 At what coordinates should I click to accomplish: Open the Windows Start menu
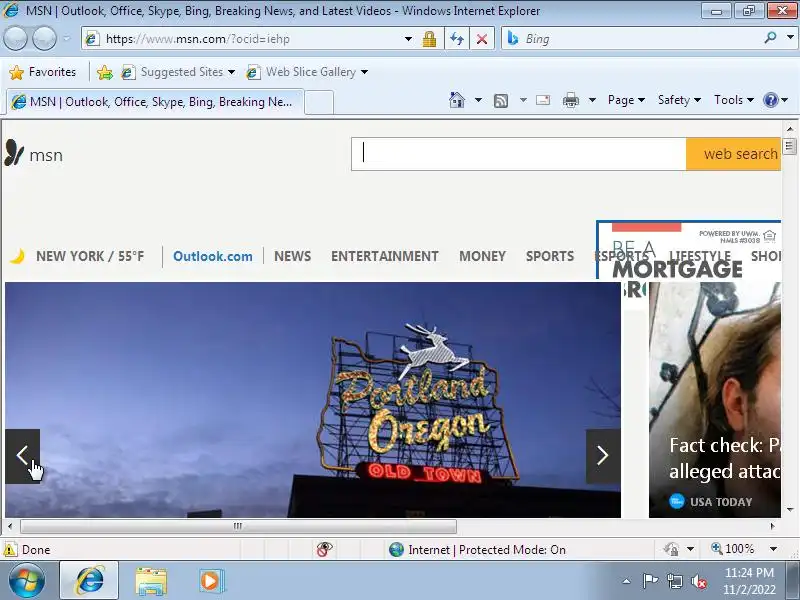point(27,581)
